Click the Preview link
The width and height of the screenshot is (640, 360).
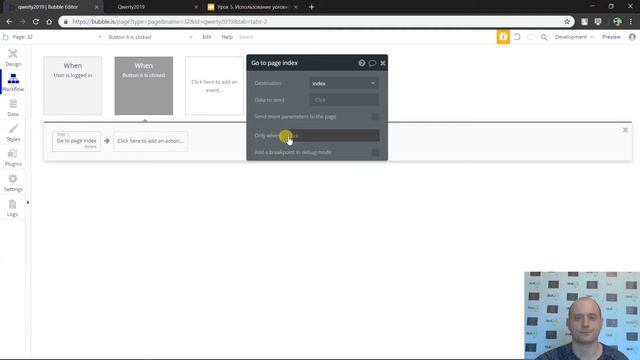pos(611,37)
